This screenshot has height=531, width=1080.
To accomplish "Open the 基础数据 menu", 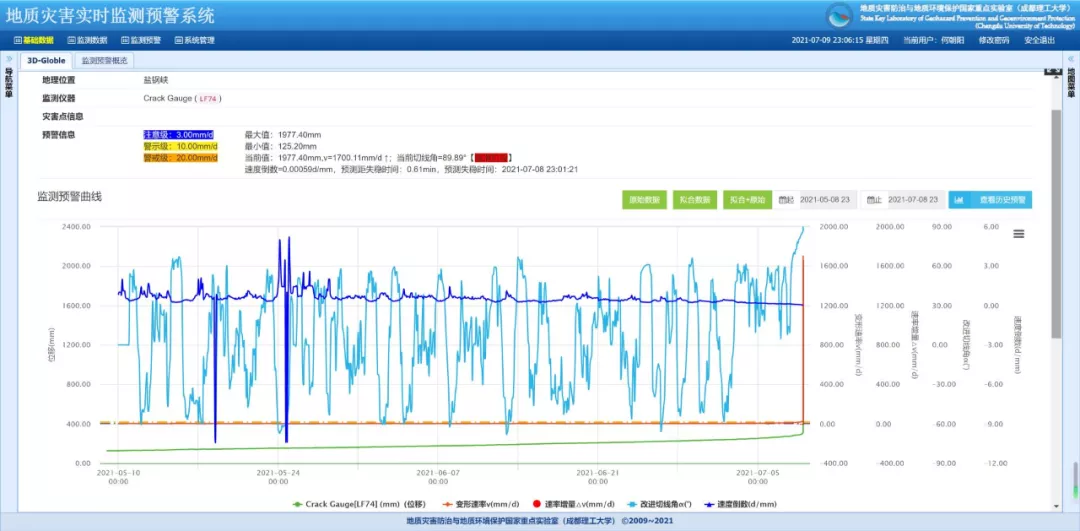I will (x=34, y=40).
